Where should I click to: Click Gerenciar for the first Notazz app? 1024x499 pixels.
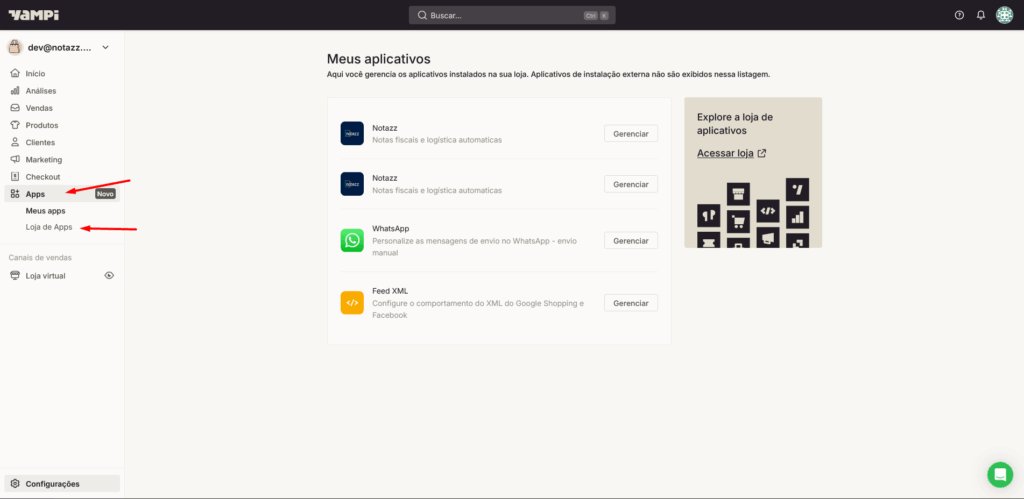631,133
